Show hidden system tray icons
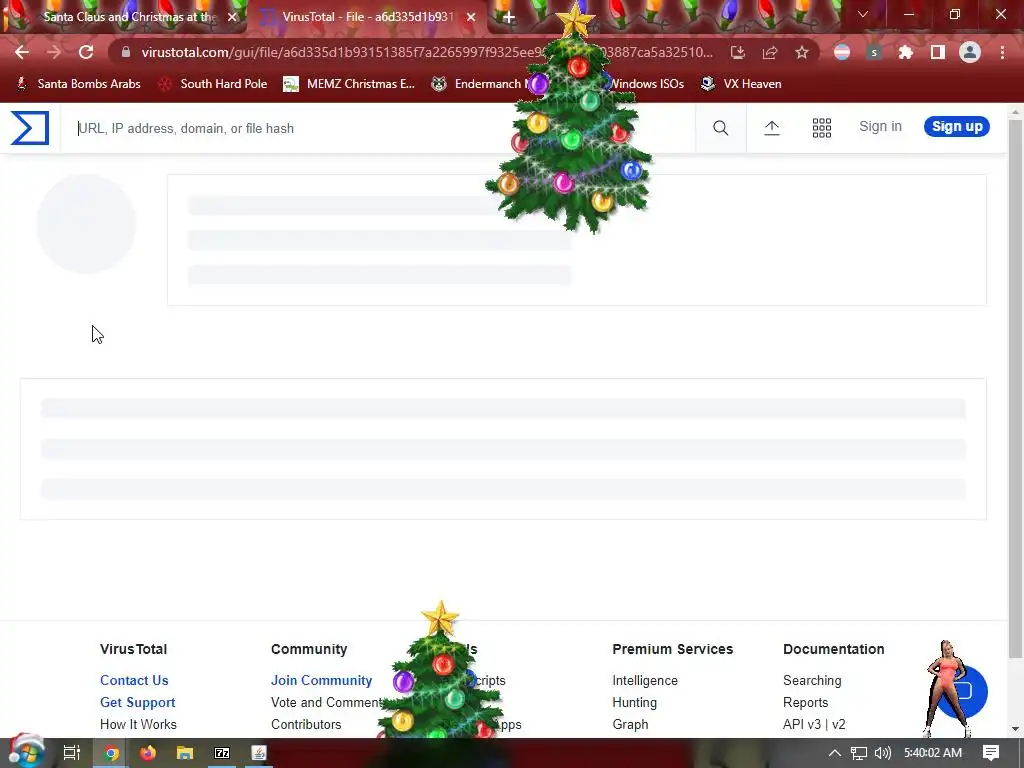The height and width of the screenshot is (768, 1024). click(x=835, y=753)
